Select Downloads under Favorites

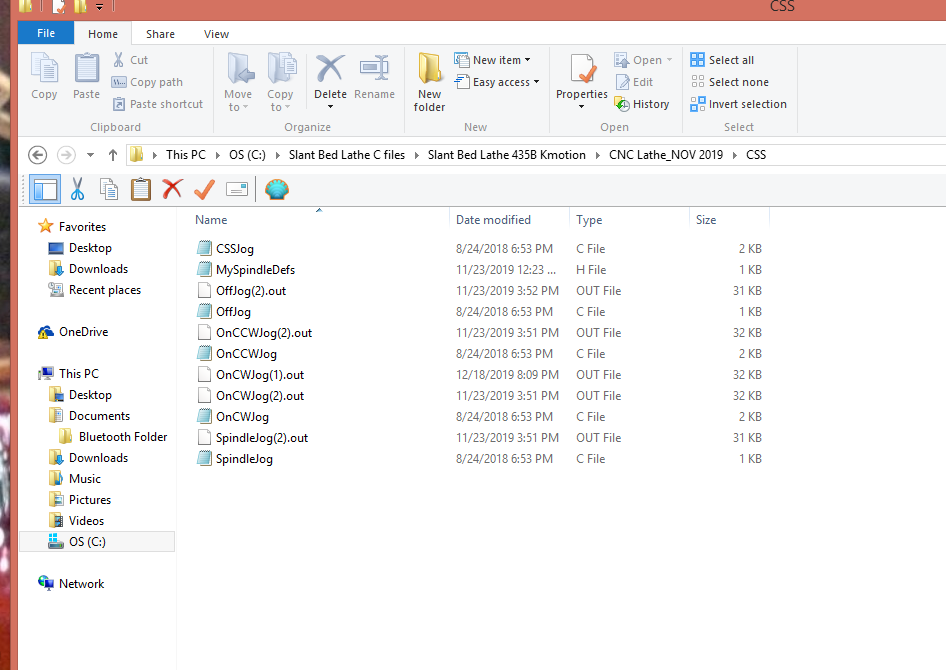98,269
